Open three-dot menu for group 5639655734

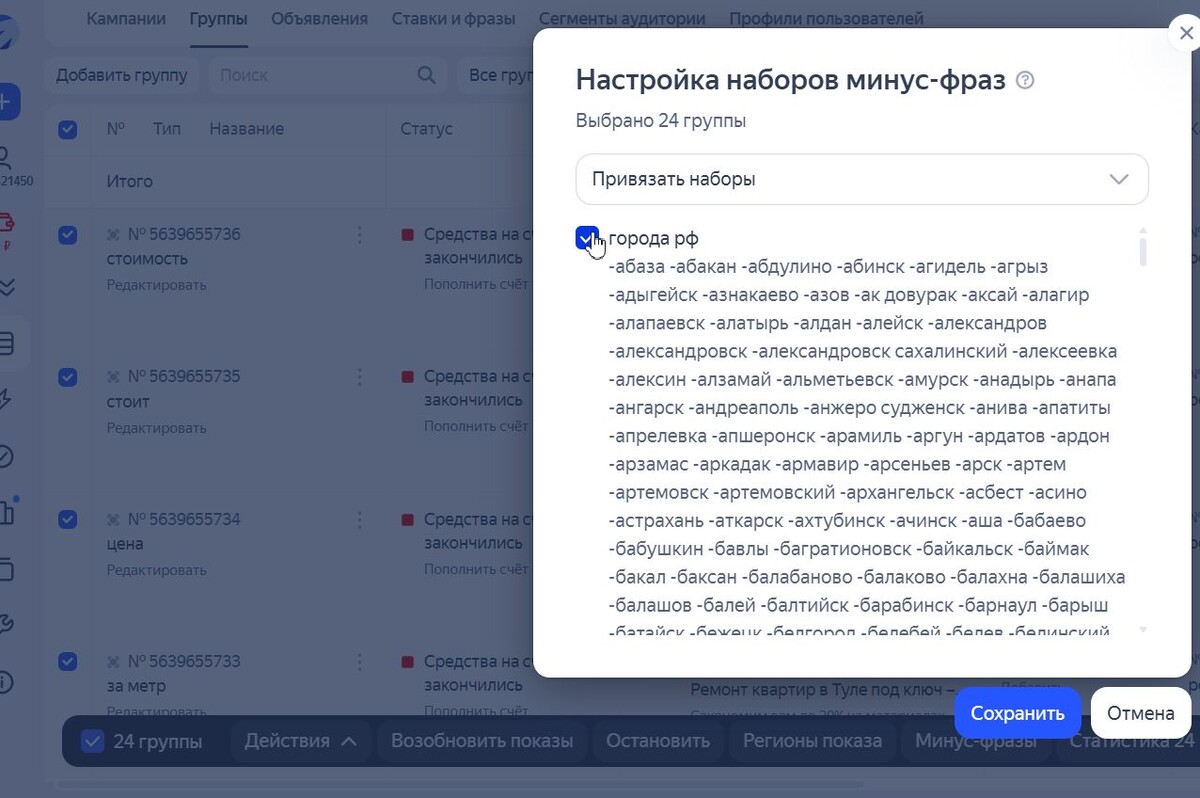pos(359,520)
